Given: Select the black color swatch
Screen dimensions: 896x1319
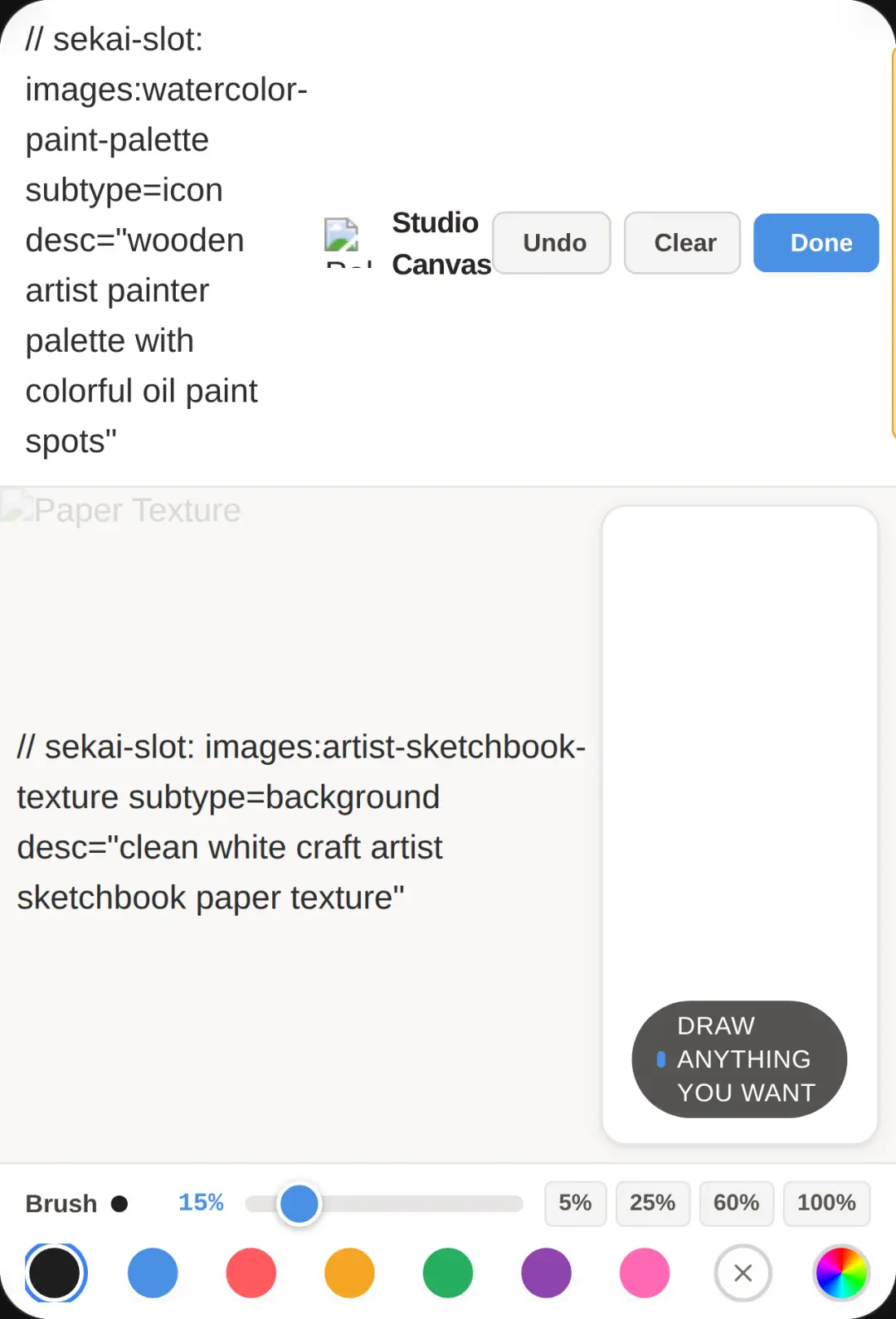Looking at the screenshot, I should pyautogui.click(x=55, y=1273).
